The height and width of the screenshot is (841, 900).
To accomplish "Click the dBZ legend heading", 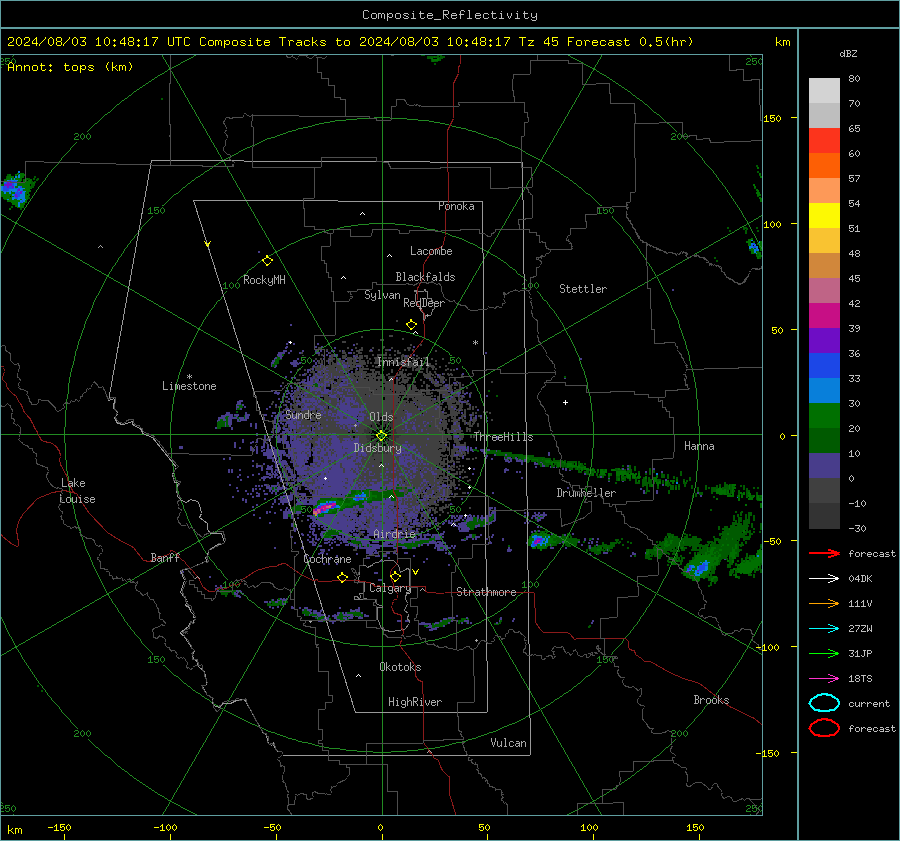I will click(848, 54).
